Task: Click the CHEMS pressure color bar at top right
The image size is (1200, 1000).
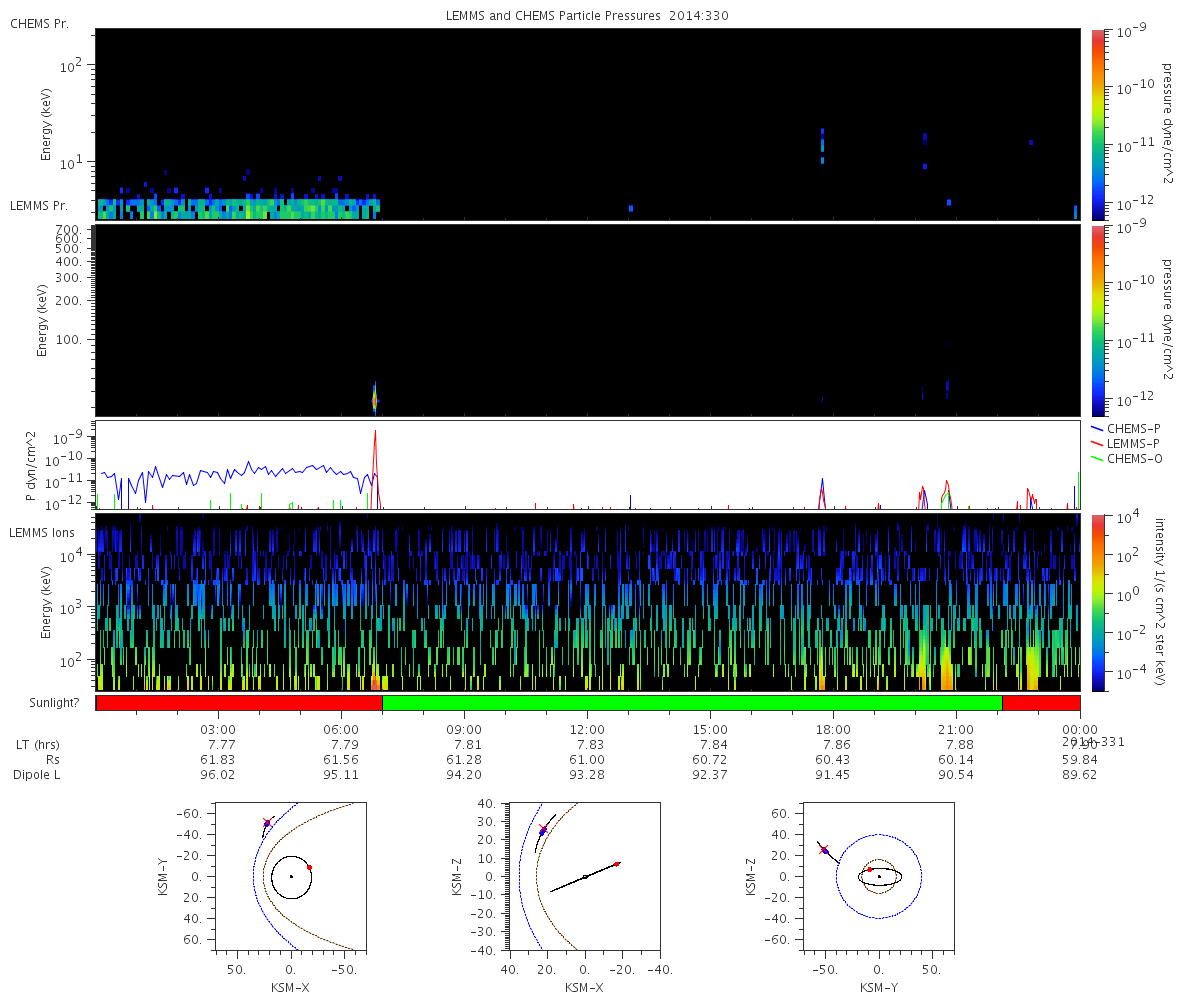Action: coord(1097,123)
